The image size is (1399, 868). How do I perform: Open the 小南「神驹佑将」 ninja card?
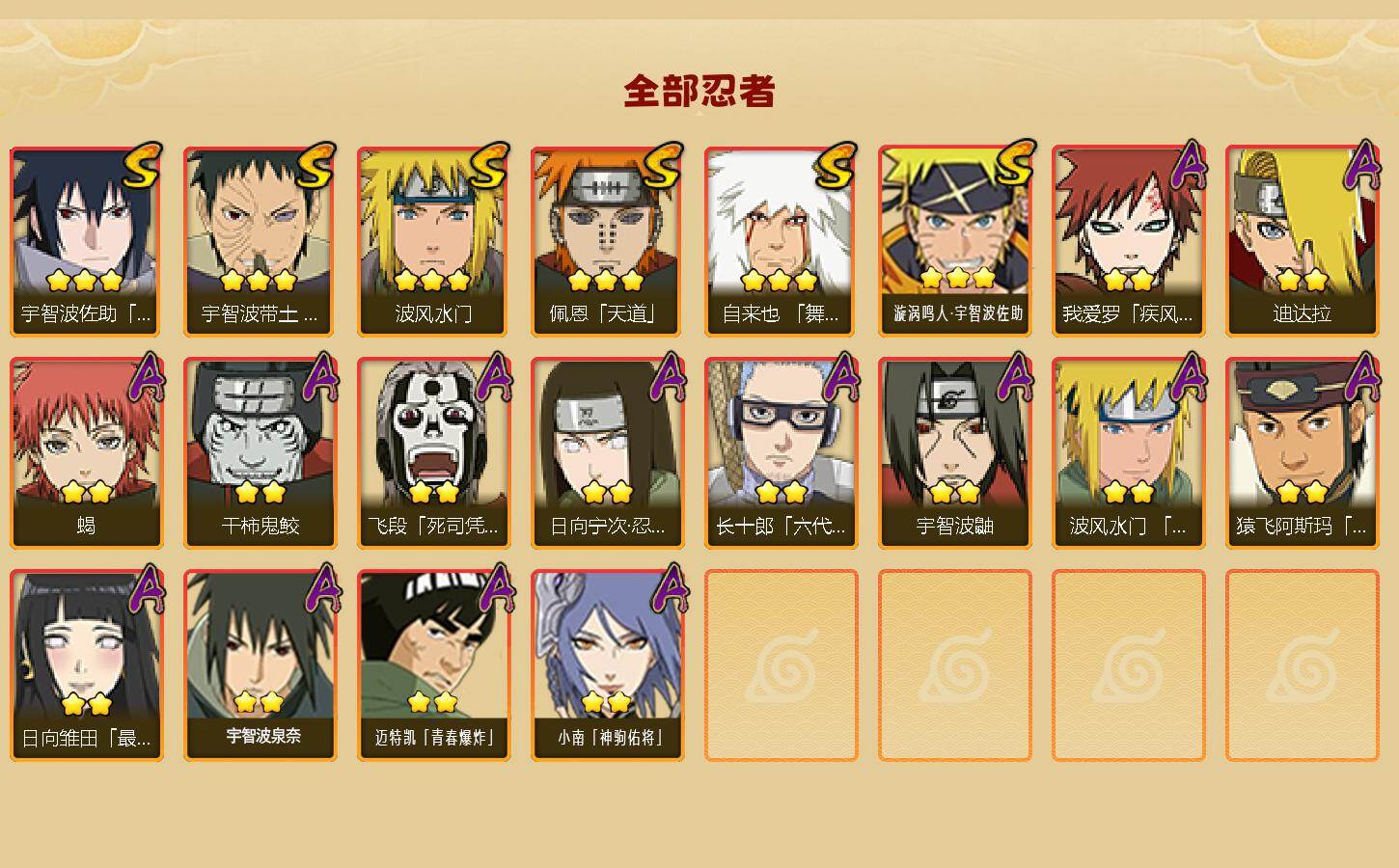pyautogui.click(x=607, y=665)
